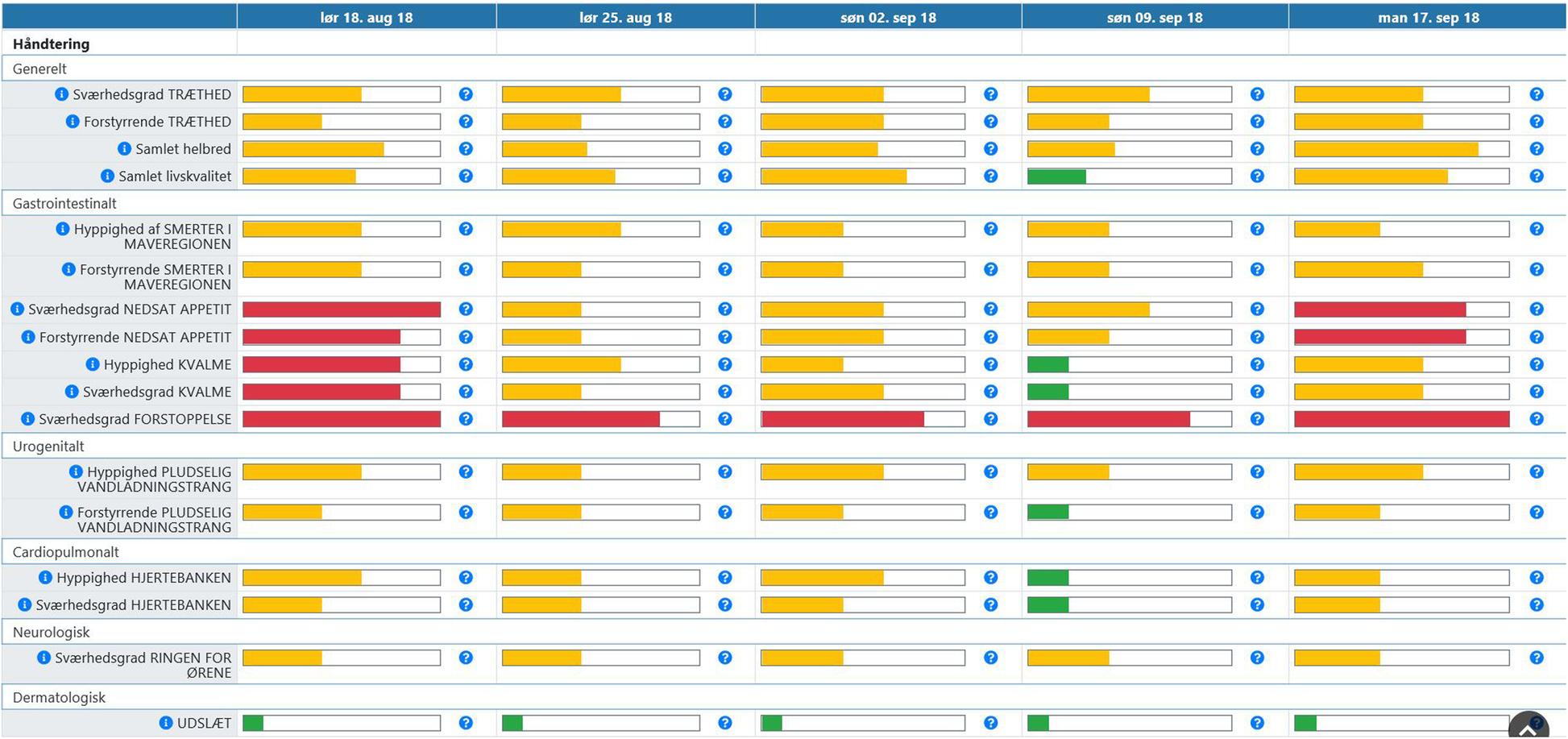Click help icon for Forstyrrende TRÆTHED on 17. sep
Viewport: 1568px width, 739px height.
1537,122
